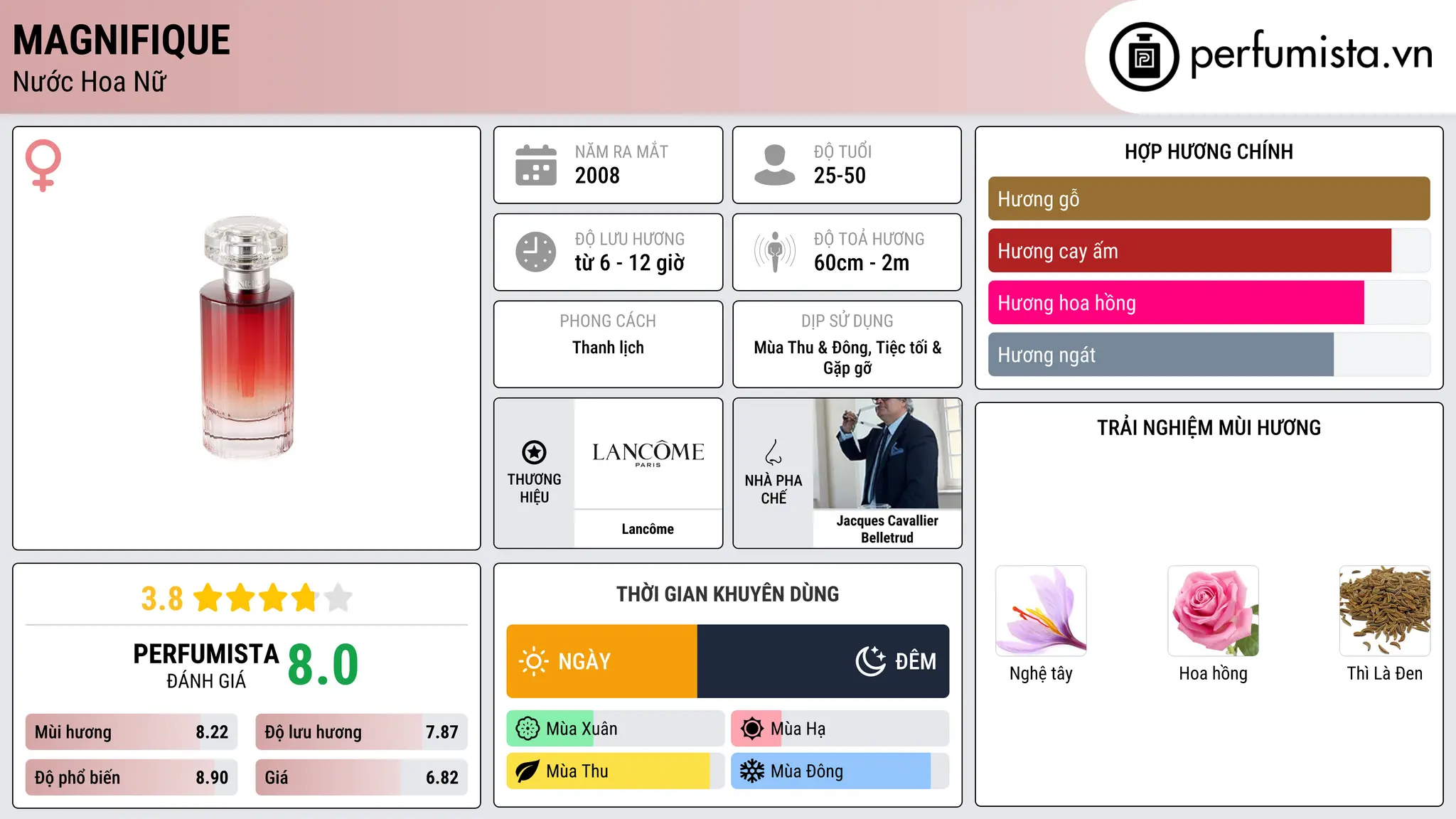Click the Lancôme Paris brand logo
This screenshot has height=819, width=1456.
(x=648, y=454)
